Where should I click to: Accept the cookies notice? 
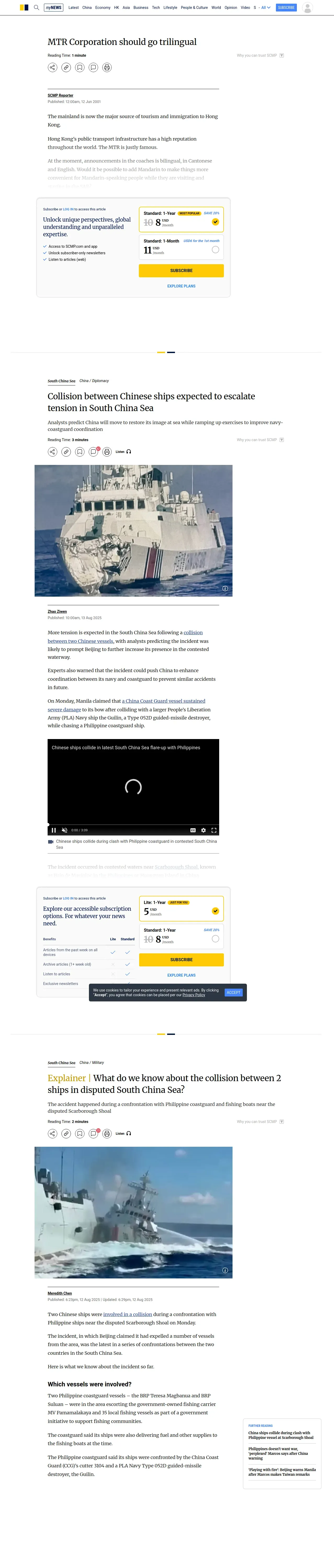[234, 992]
